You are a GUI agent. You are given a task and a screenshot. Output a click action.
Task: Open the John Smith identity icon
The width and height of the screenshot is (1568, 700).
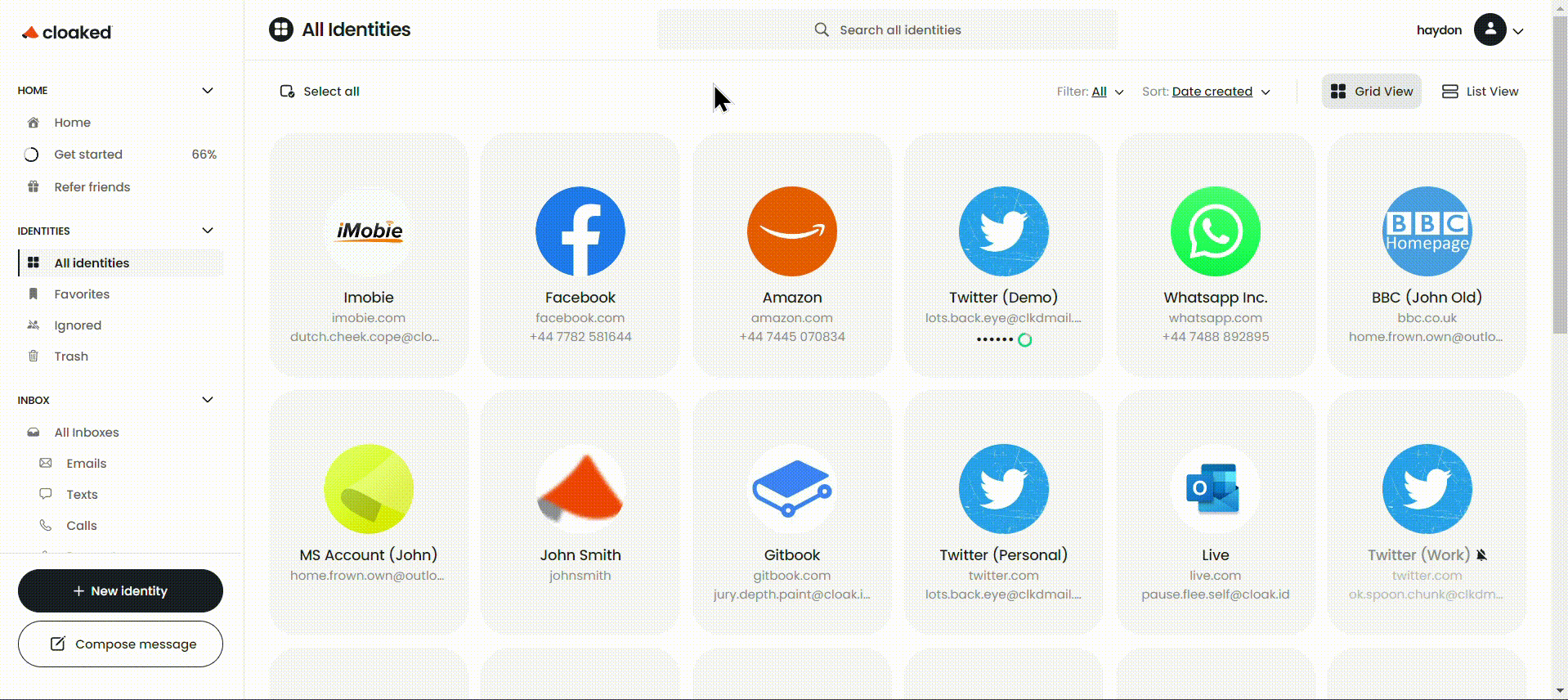(580, 489)
